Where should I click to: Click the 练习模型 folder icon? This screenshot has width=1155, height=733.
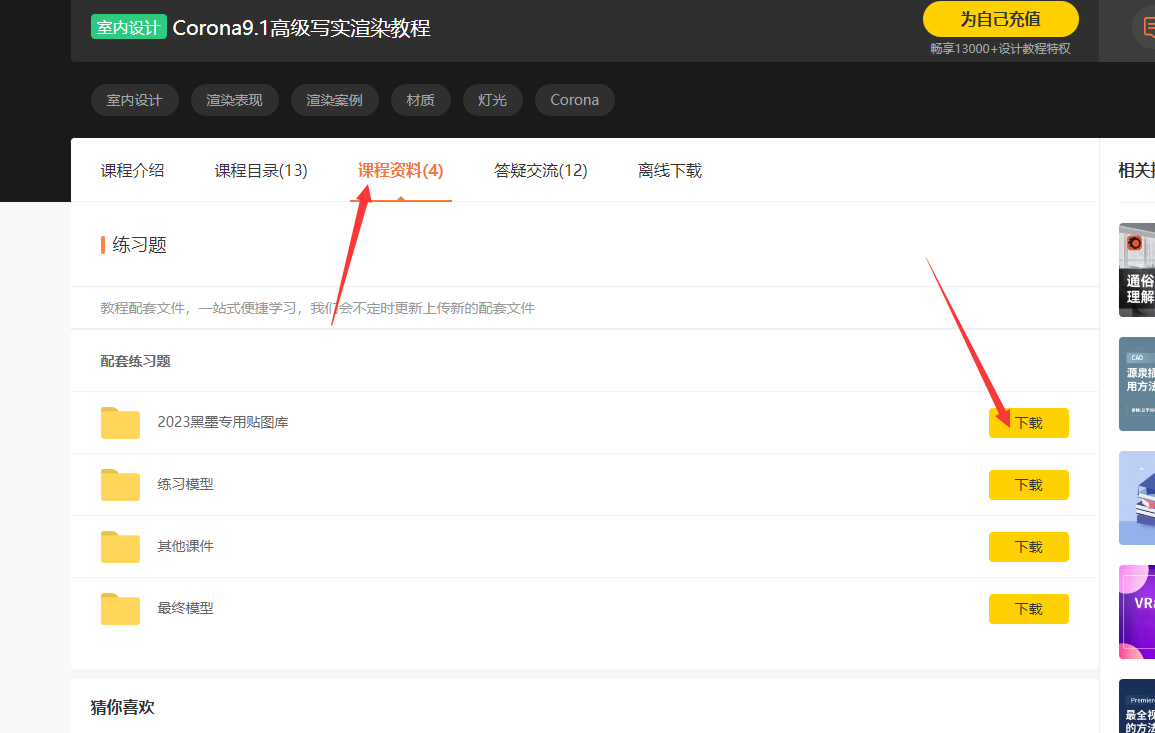(120, 485)
